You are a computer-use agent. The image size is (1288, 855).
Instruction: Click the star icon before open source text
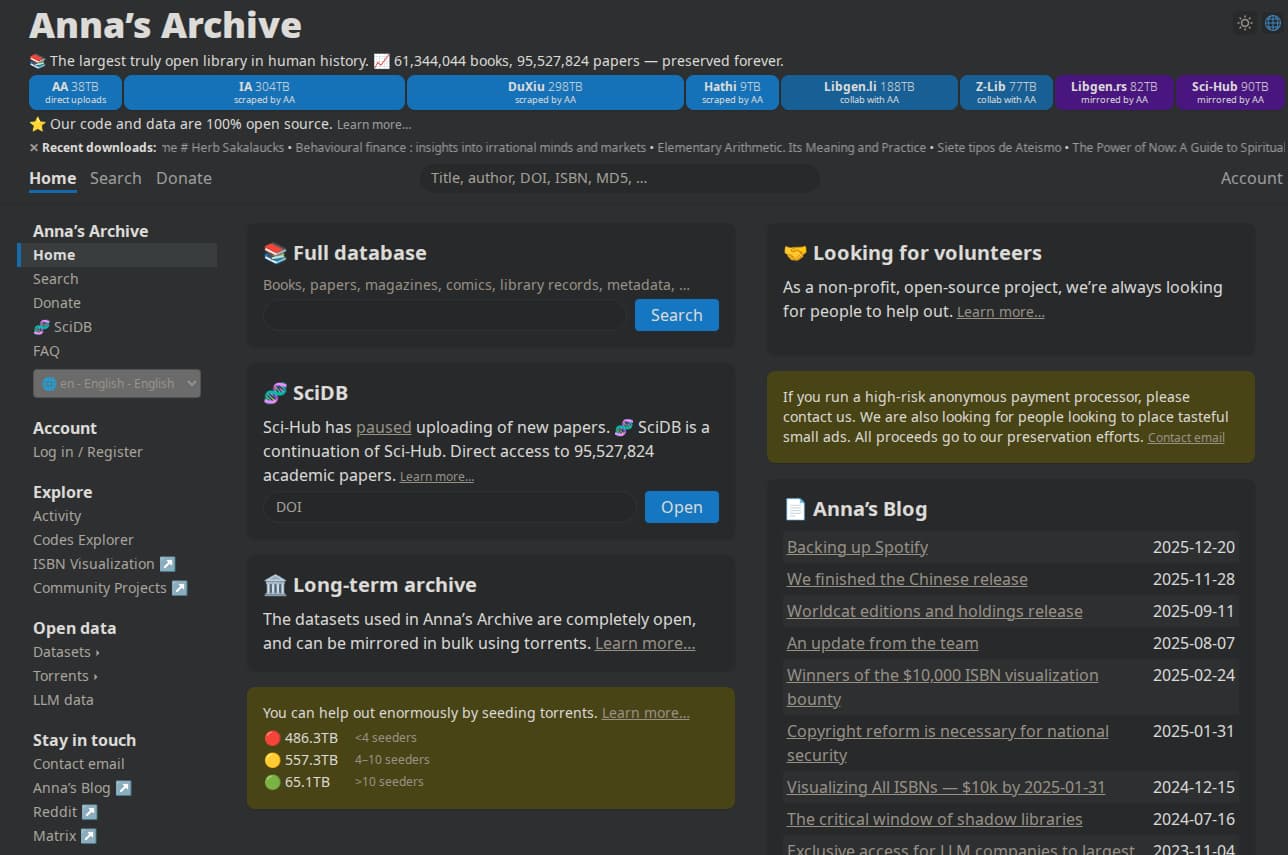click(38, 124)
